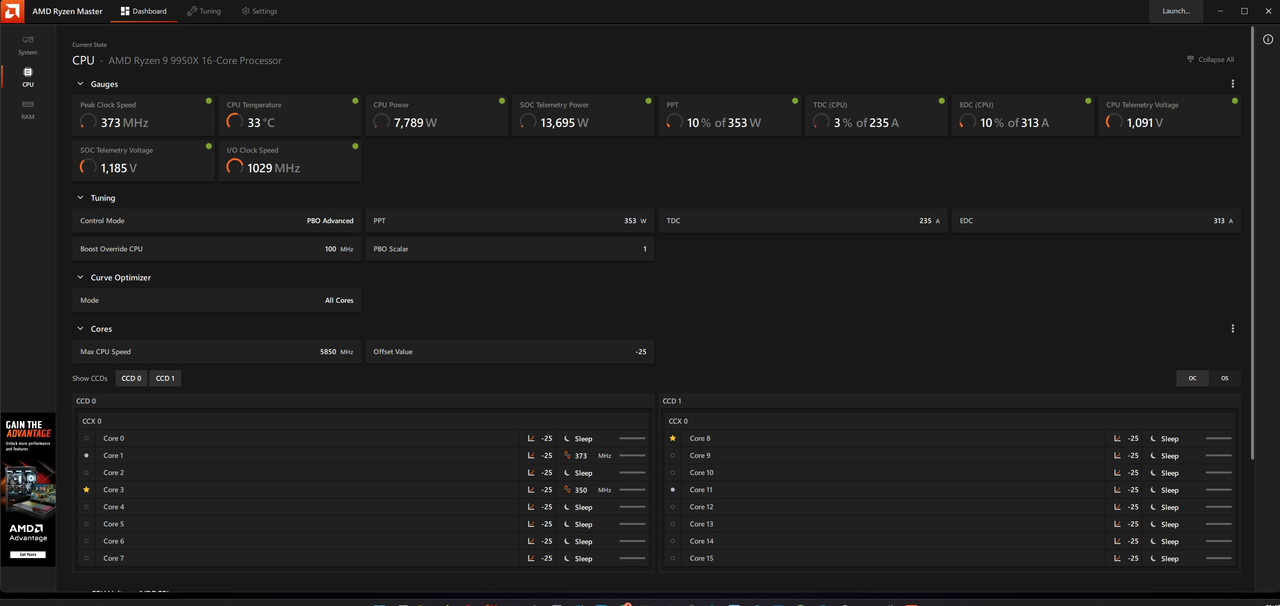Click the gold star marker on Core 3

point(86,490)
